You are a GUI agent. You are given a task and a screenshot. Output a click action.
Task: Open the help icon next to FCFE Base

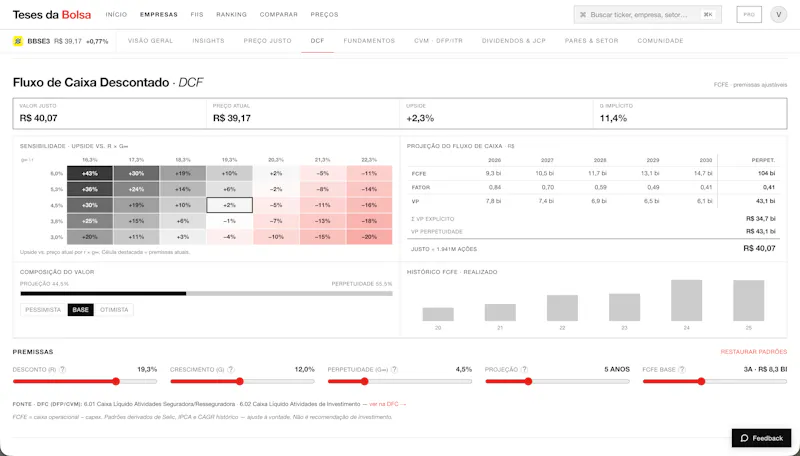[x=682, y=369]
